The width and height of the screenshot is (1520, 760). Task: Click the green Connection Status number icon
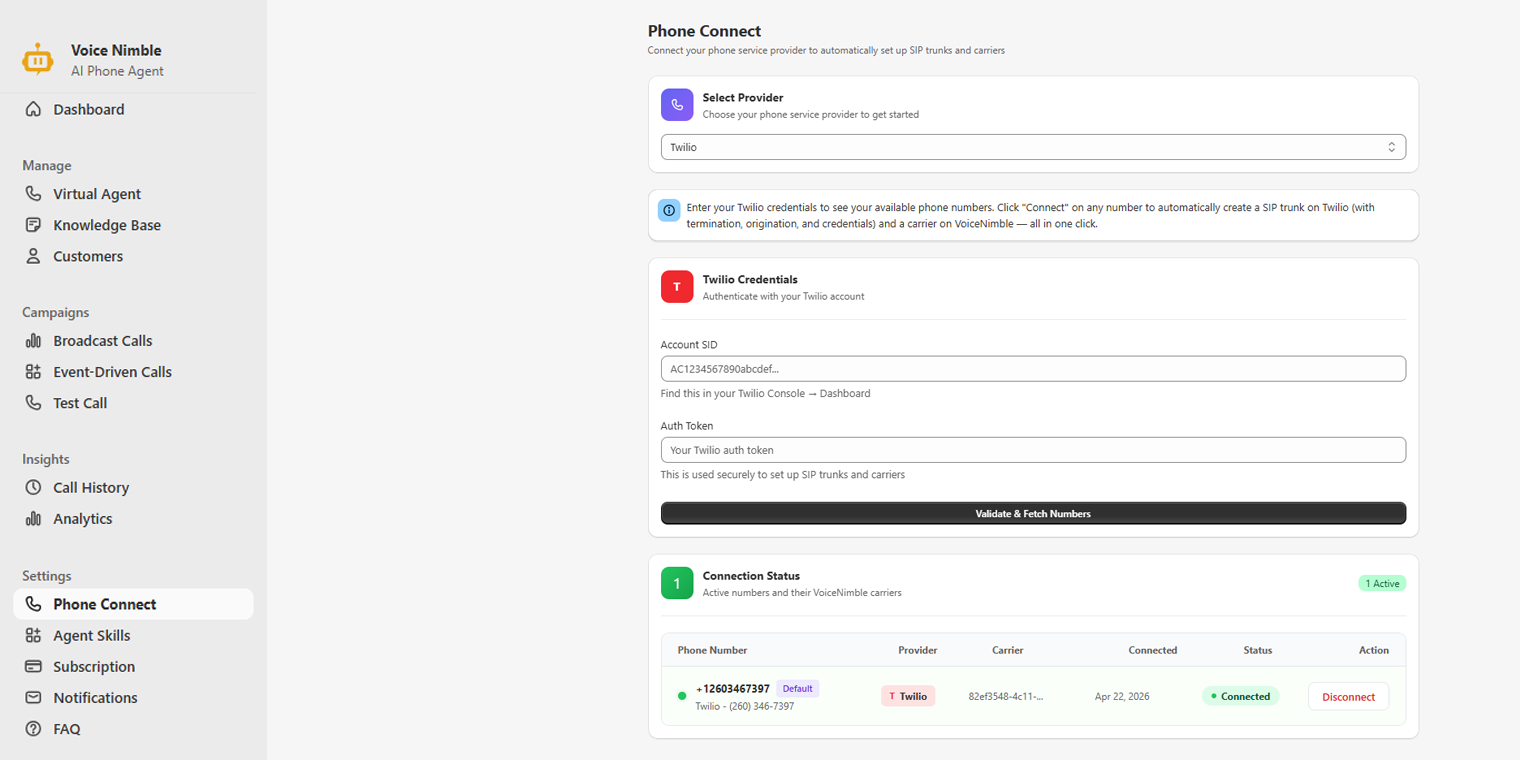[677, 583]
